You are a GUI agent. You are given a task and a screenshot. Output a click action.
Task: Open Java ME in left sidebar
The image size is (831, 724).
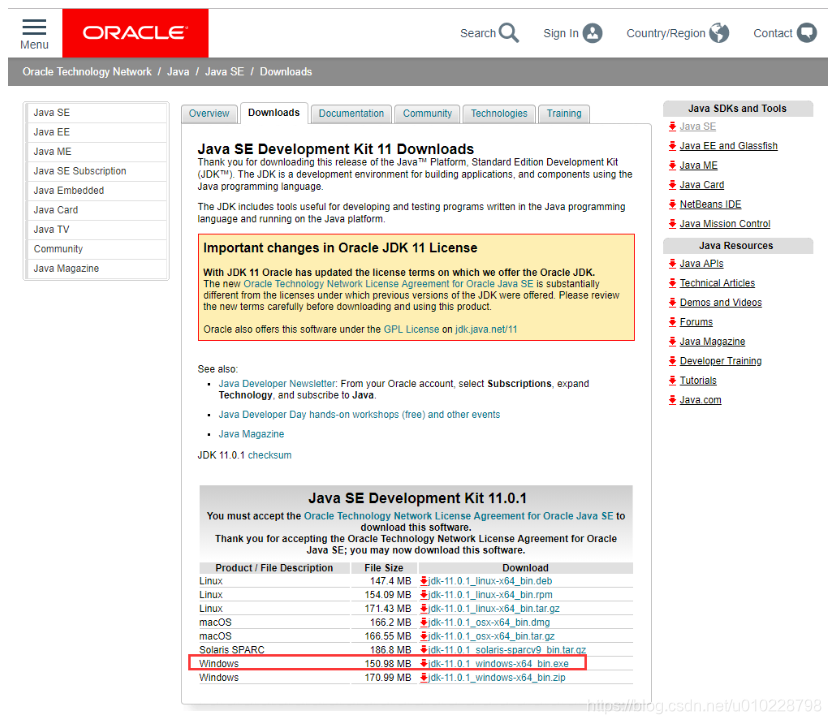96,152
